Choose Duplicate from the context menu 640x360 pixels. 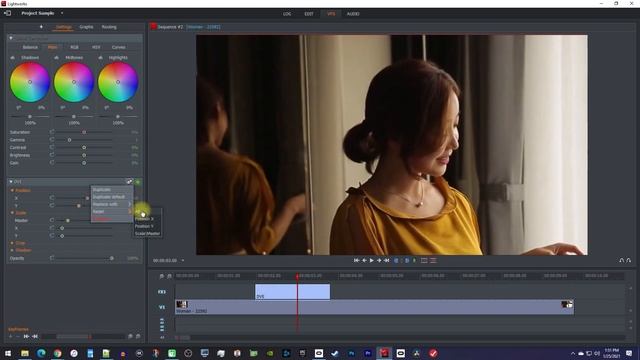(111, 189)
